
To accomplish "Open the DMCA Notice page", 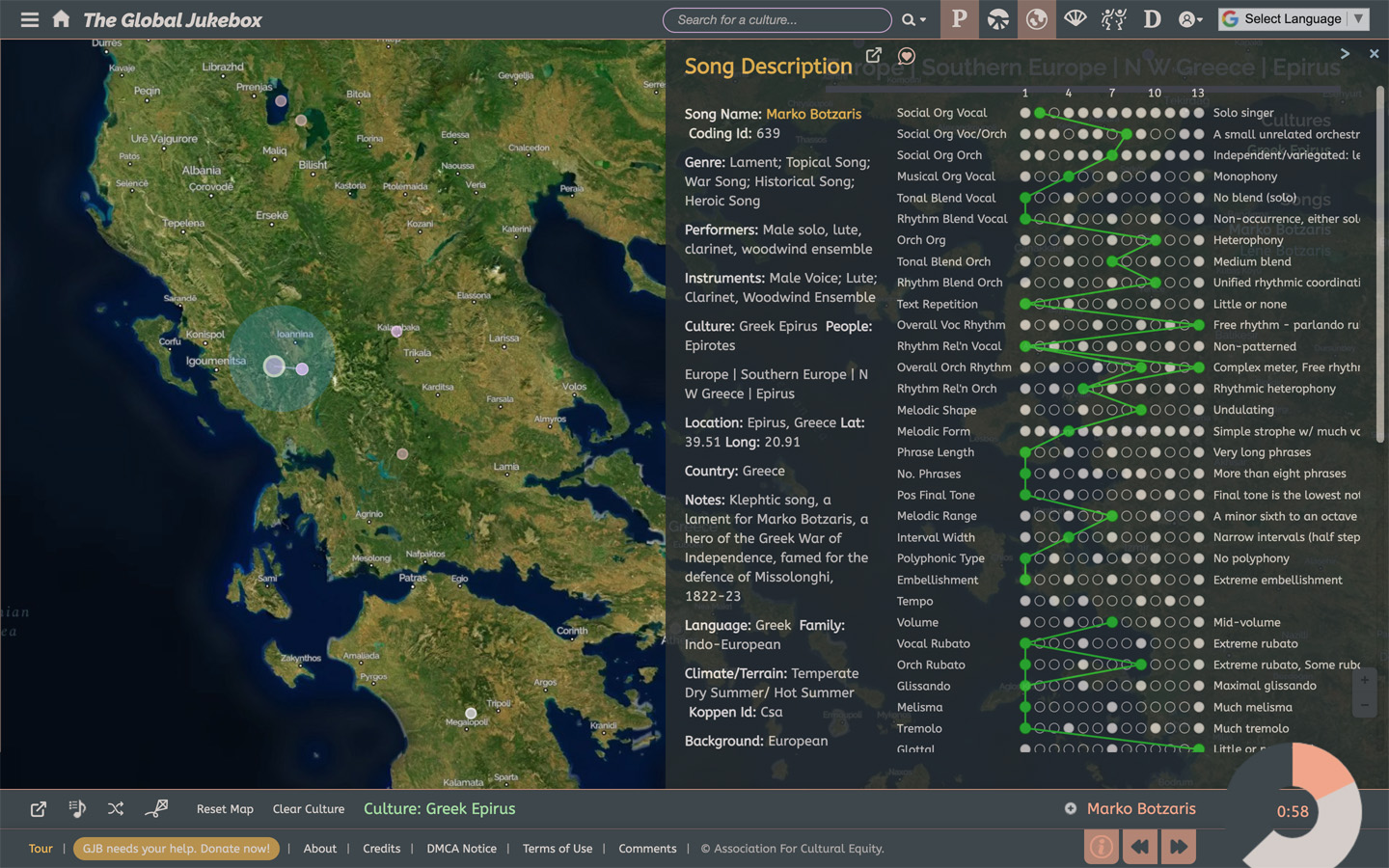I will 462,849.
